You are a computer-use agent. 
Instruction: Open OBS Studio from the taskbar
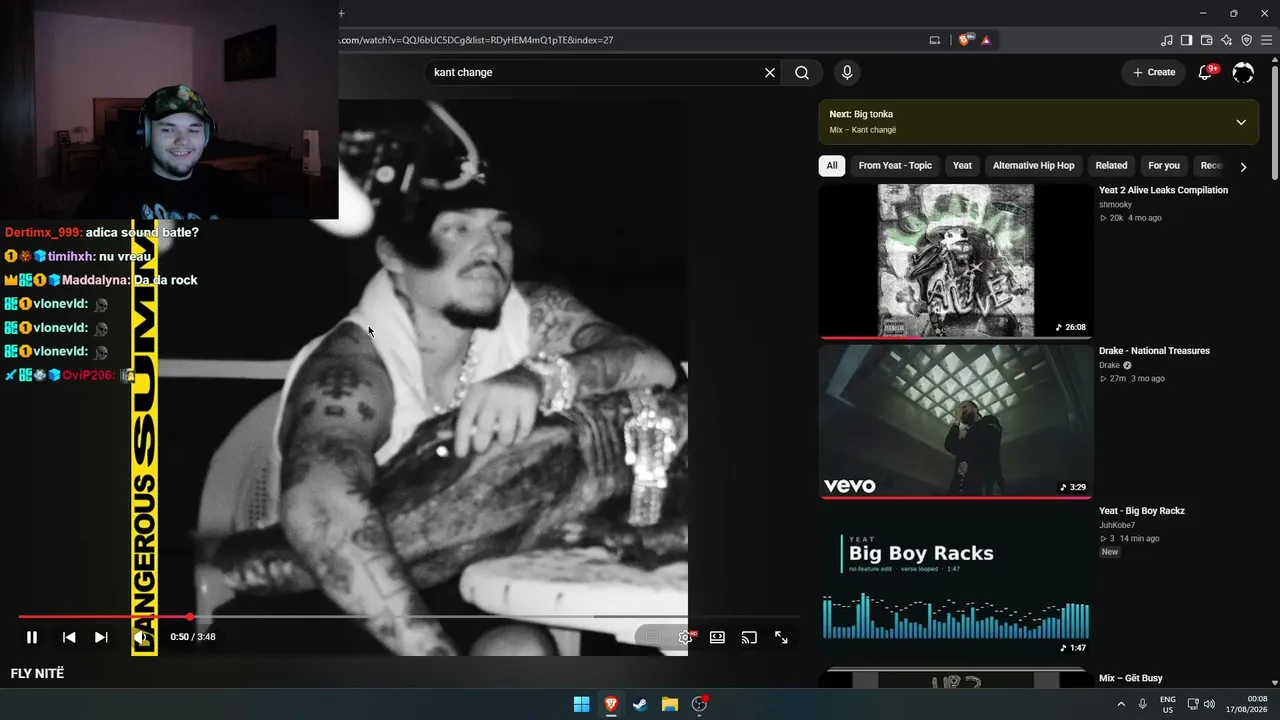(700, 704)
